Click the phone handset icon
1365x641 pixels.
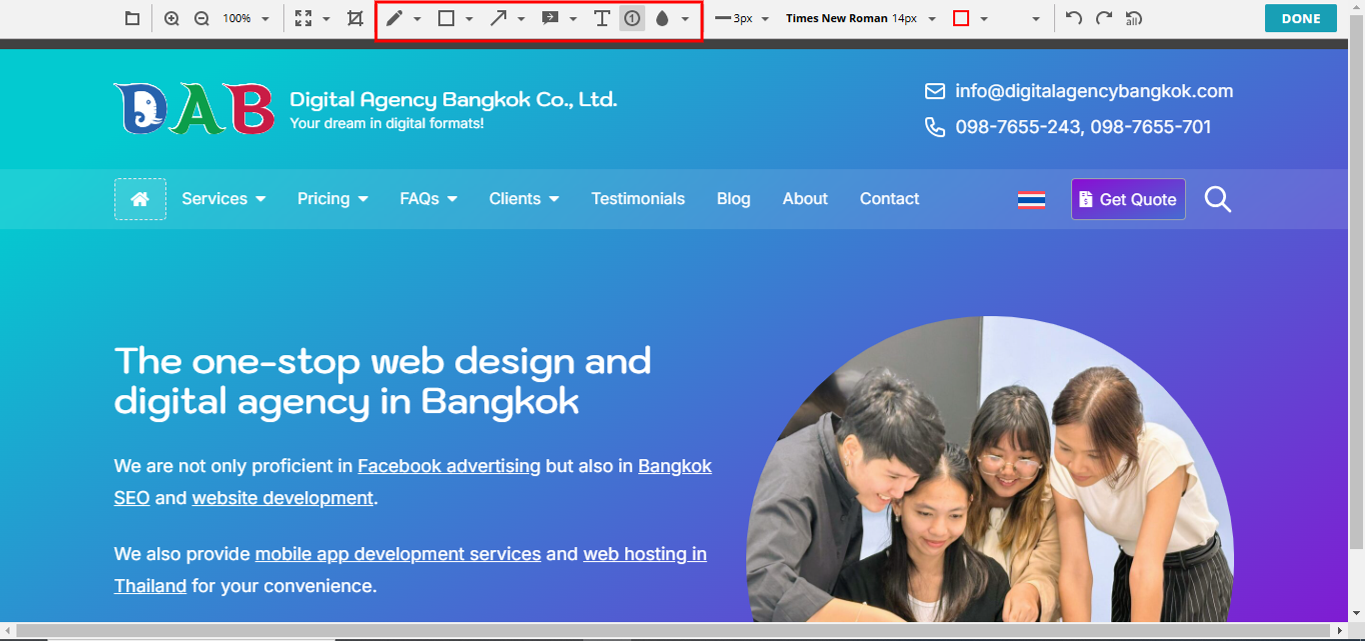[x=935, y=127]
